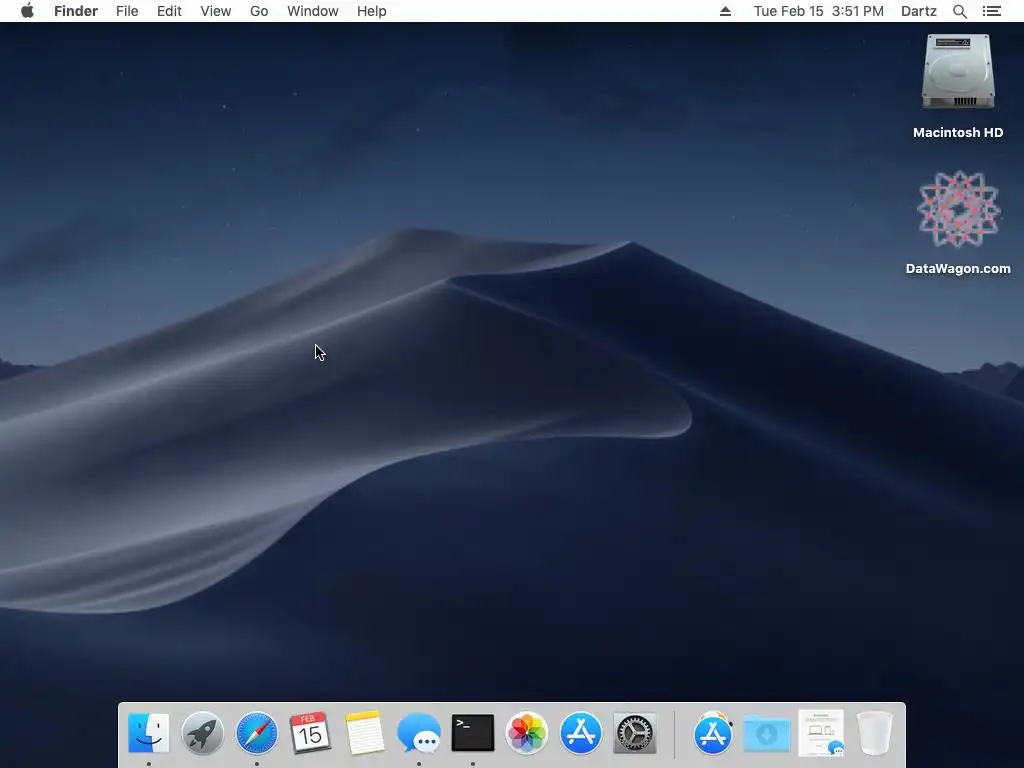Open the Dartz user account menu

tap(918, 11)
